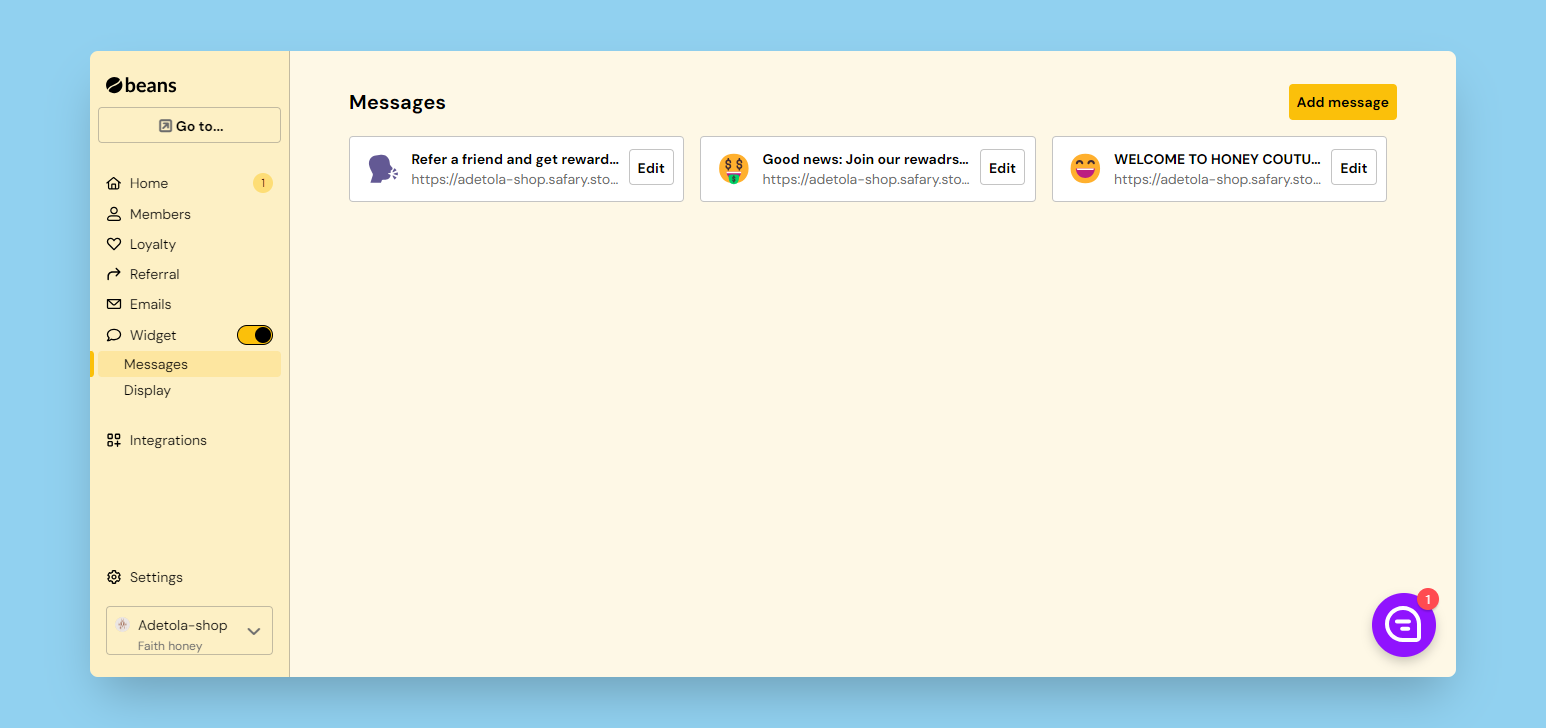Click the speaking head emoji on referral message

tap(382, 169)
